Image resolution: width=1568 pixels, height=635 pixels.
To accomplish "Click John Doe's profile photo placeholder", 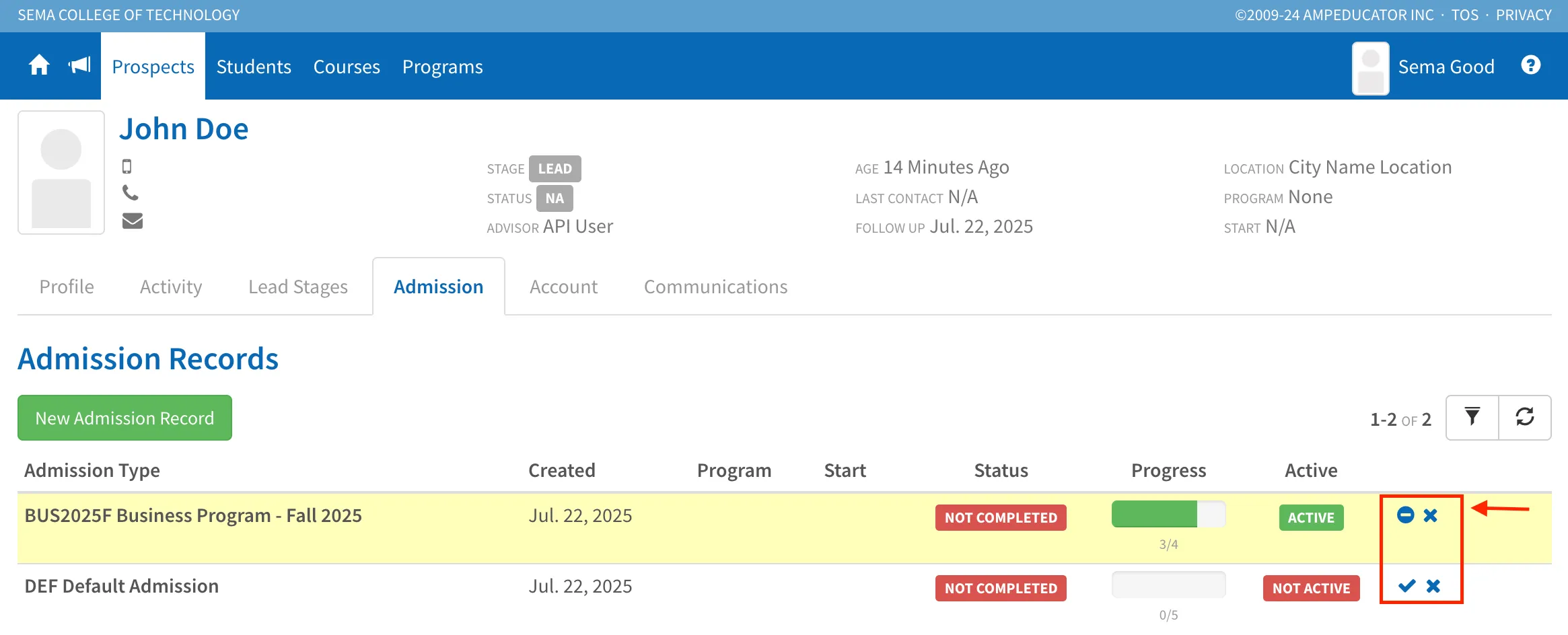I will tap(61, 173).
